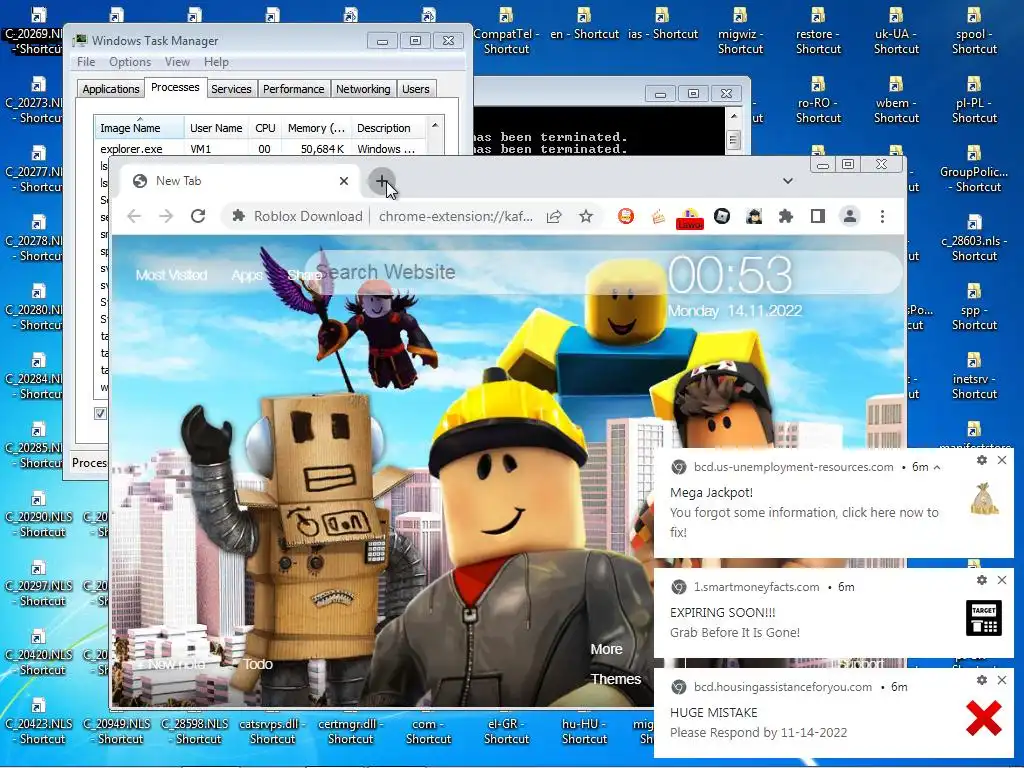Image resolution: width=1024 pixels, height=768 pixels.
Task: Sort processes by Memory column
Action: [316, 128]
